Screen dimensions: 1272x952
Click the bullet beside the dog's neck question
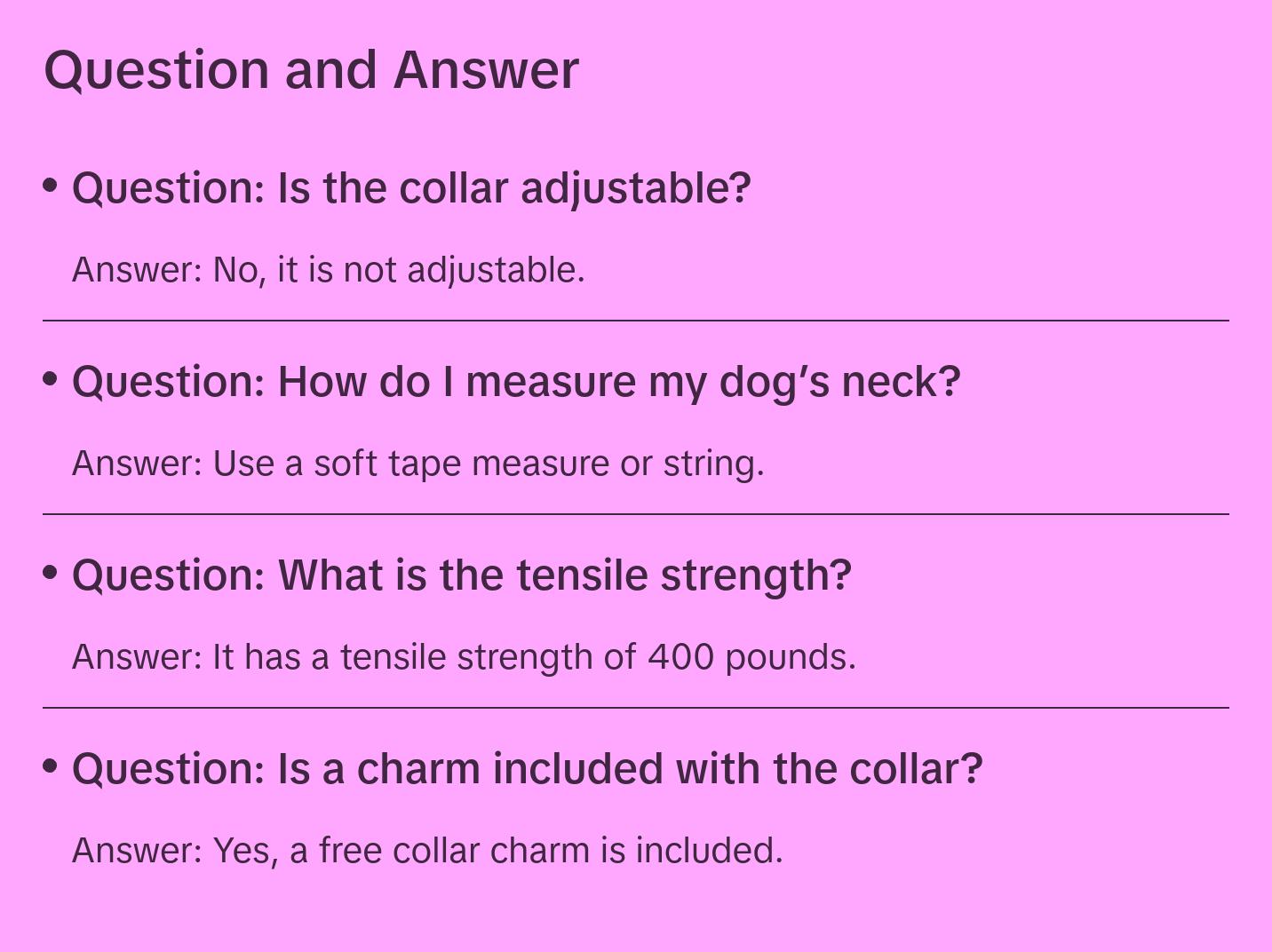(51, 378)
